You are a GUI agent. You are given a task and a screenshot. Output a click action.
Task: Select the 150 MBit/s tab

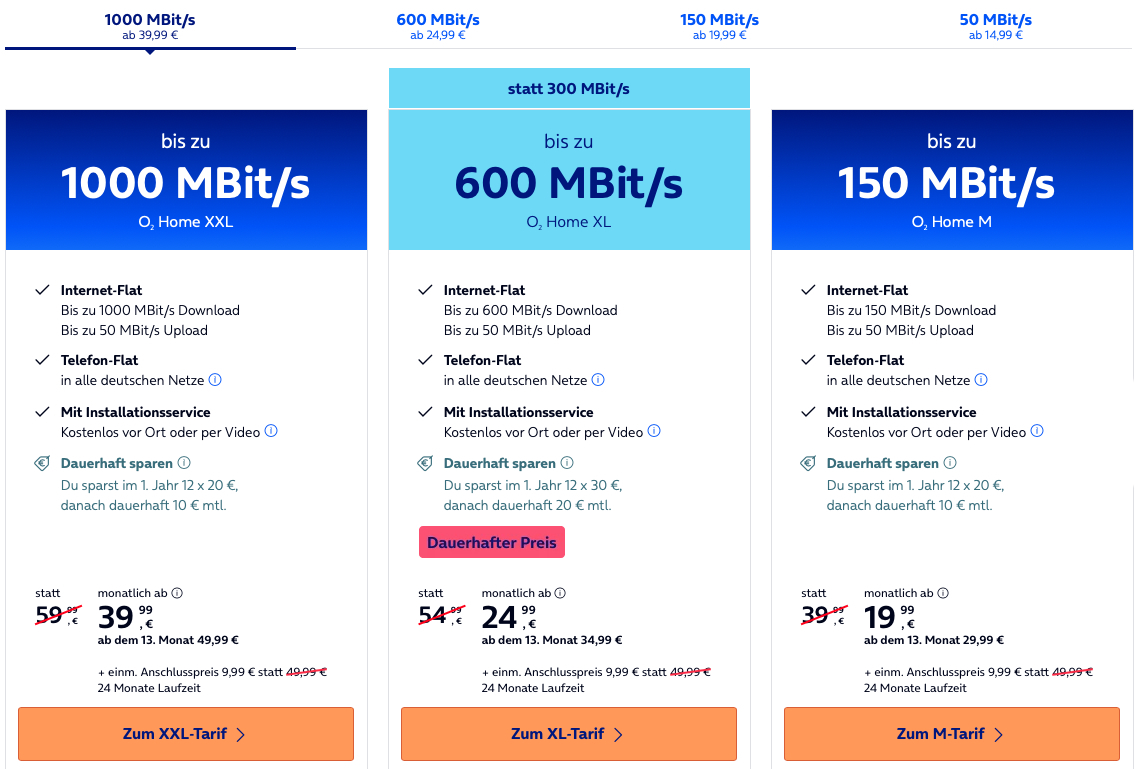(719, 26)
